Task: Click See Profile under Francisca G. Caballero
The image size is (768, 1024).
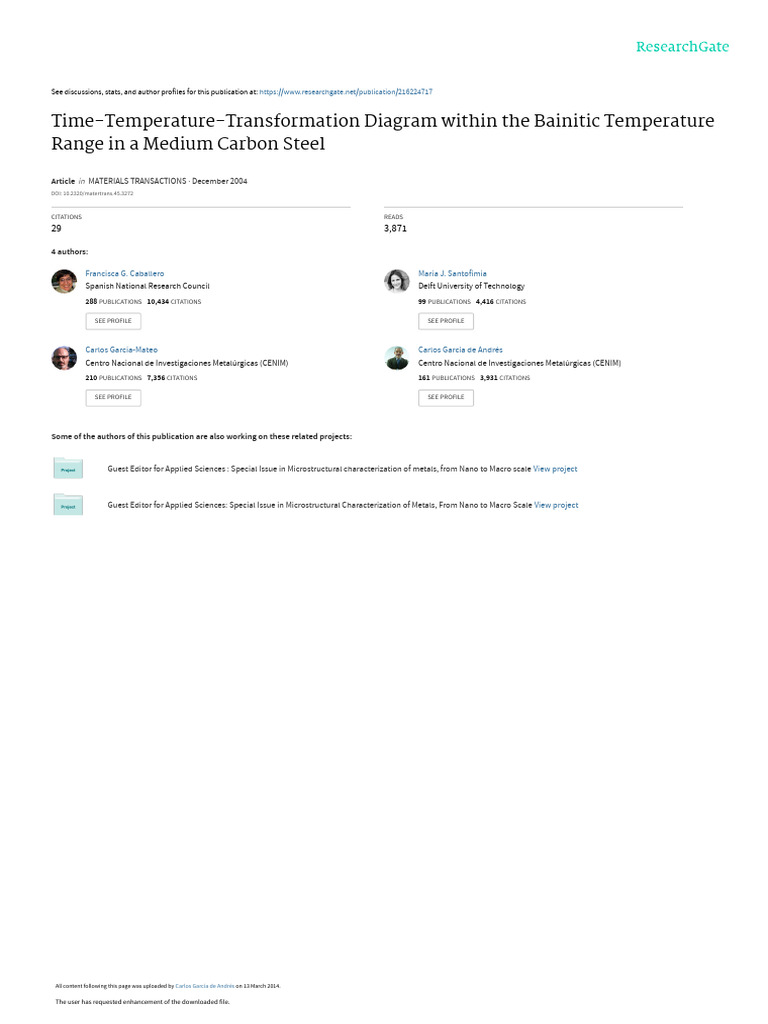Action: coord(113,321)
